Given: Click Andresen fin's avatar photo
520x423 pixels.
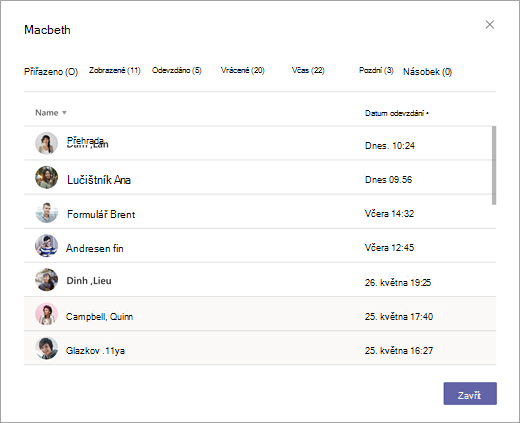Looking at the screenshot, I should click(46, 246).
